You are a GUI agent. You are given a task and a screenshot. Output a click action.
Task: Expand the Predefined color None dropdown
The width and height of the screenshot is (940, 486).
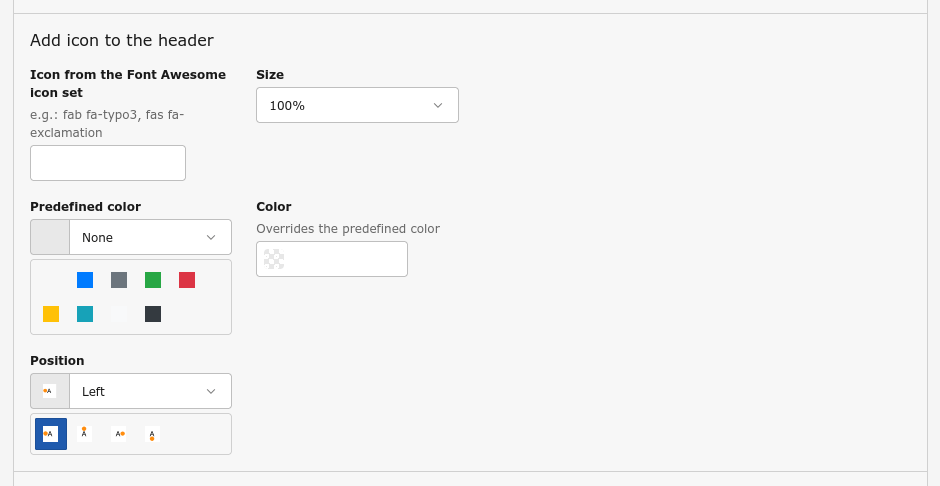(x=150, y=237)
